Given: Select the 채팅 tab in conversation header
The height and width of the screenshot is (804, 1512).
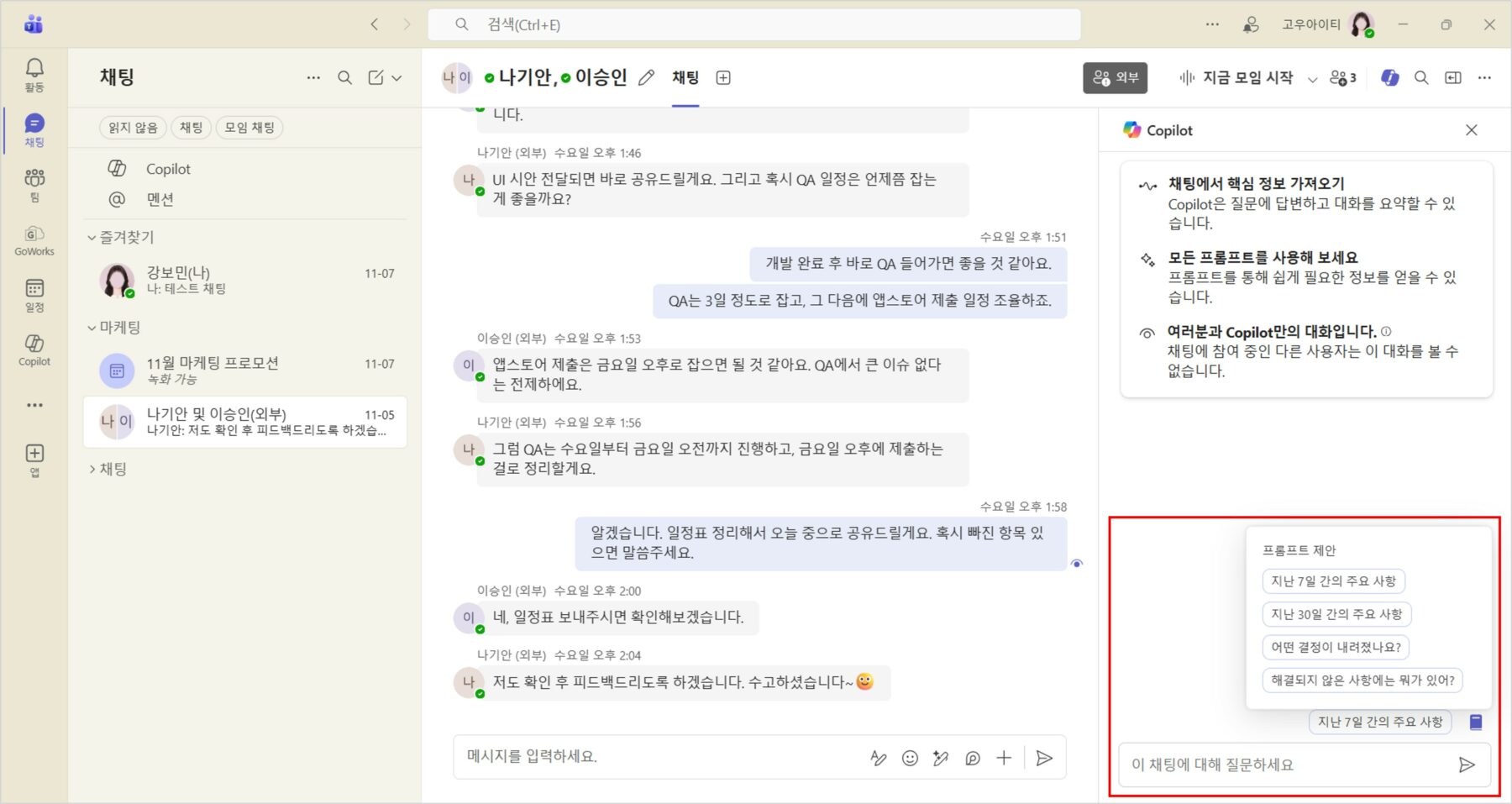Looking at the screenshot, I should pyautogui.click(x=685, y=78).
